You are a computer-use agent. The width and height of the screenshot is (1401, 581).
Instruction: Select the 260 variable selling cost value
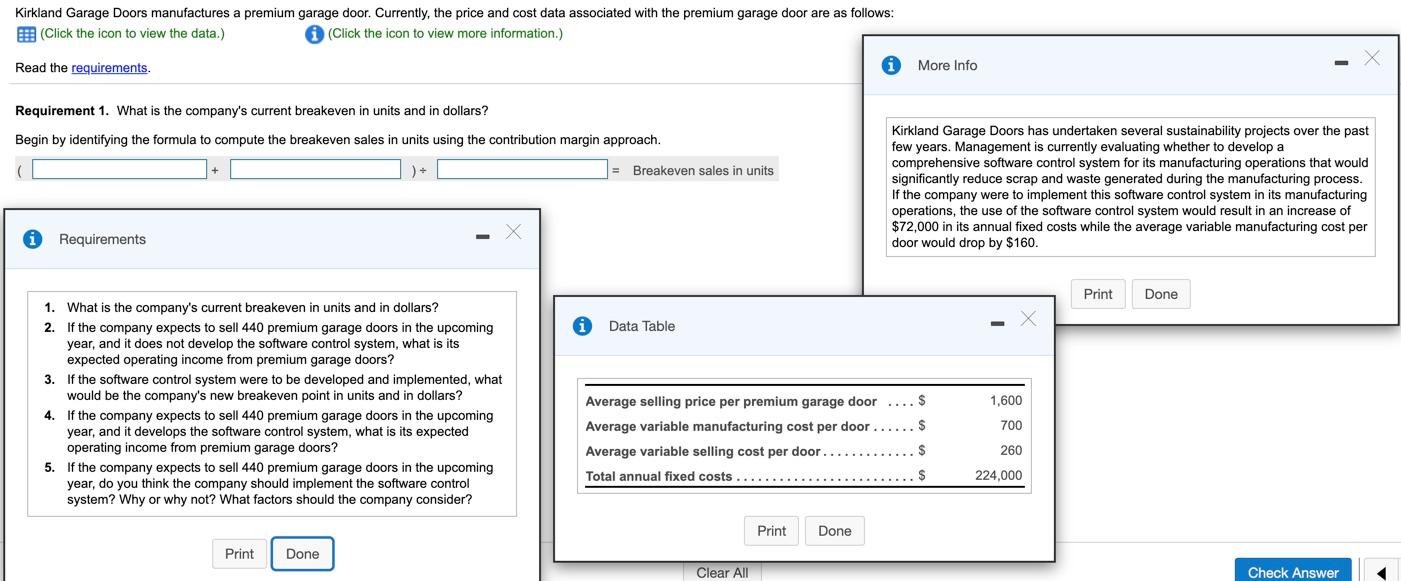(1011, 451)
